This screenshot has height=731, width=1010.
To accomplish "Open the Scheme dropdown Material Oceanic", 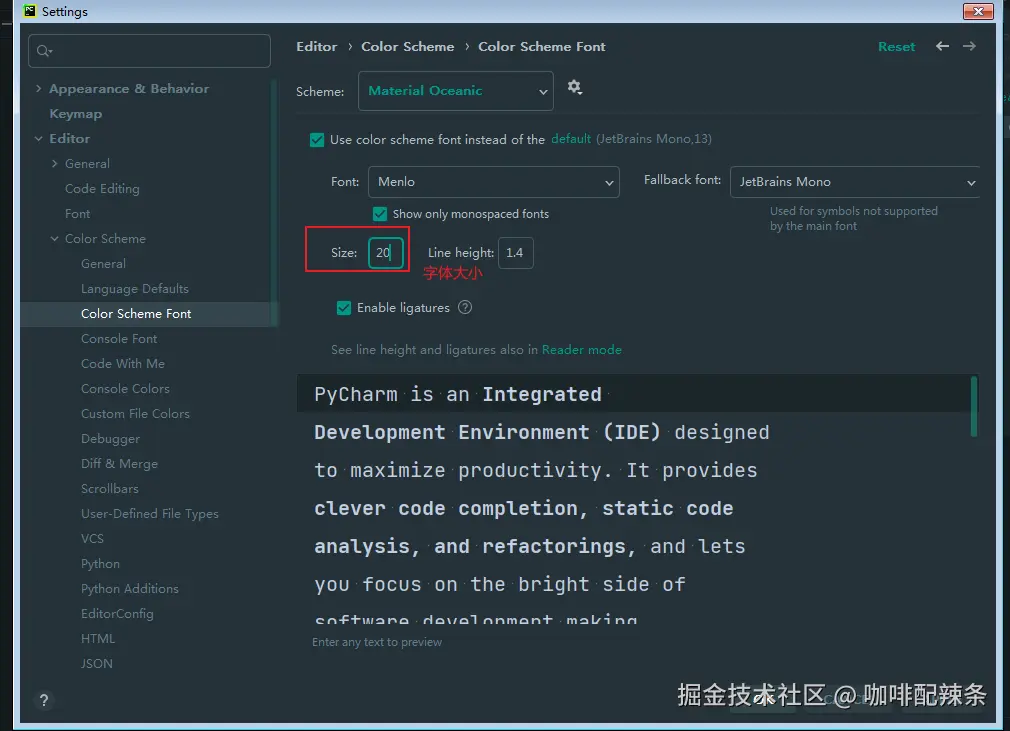I will (455, 91).
